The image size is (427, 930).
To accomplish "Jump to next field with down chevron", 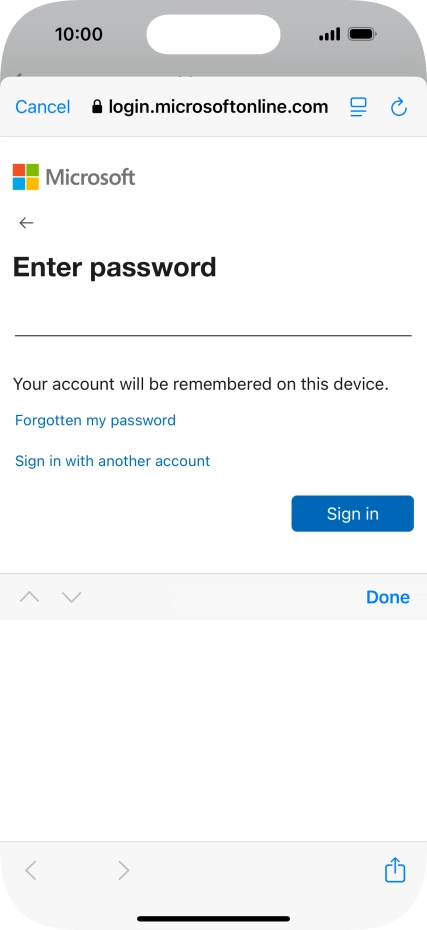I will click(x=71, y=597).
